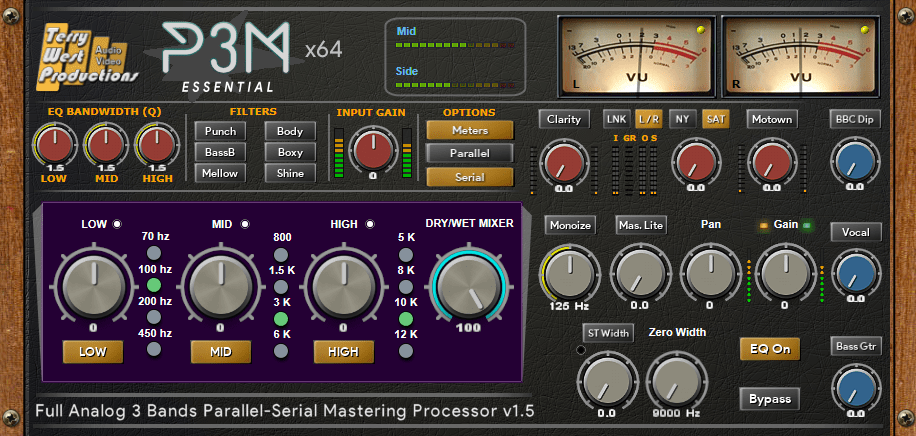
Task: Click the Mas. Lite amount knob
Action: point(640,273)
